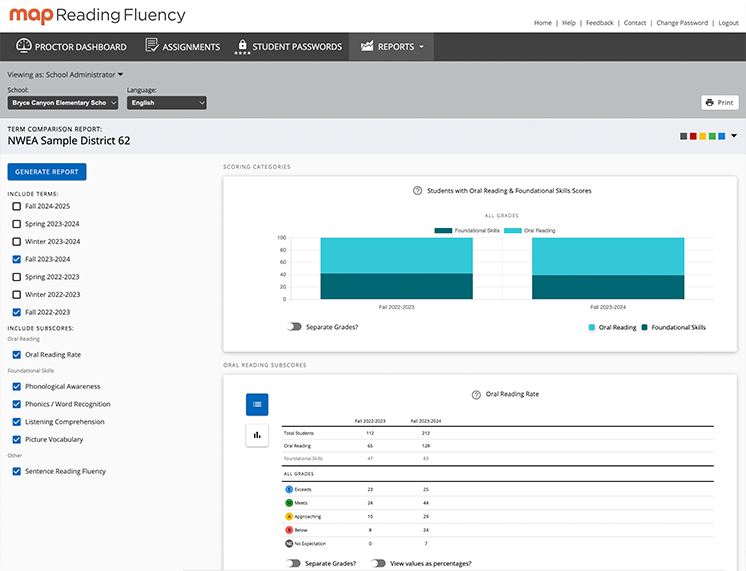Screen dimensions: 746x571
Task: Click help icon beside Oral Reading Rate
Action: click(476, 395)
